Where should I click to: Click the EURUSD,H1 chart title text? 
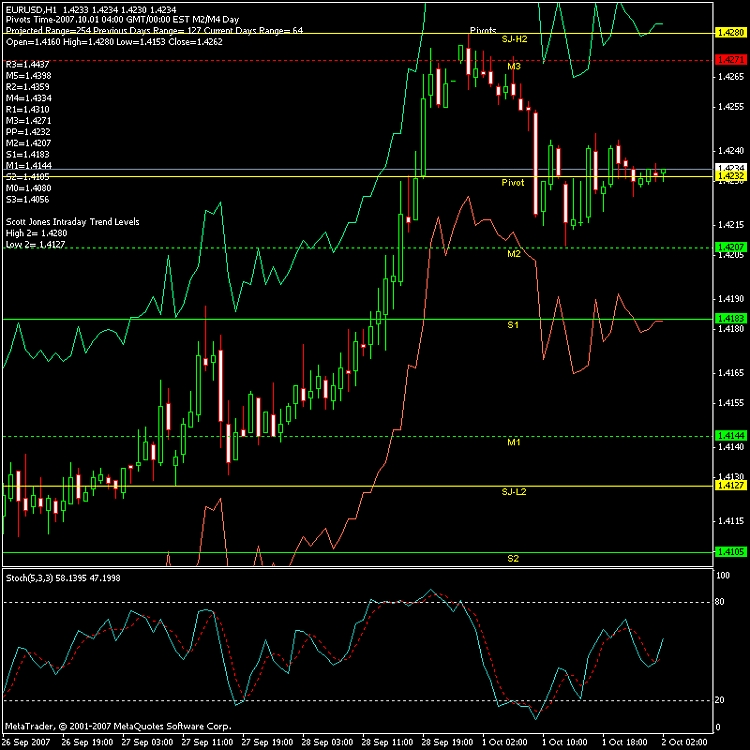[32, 8]
